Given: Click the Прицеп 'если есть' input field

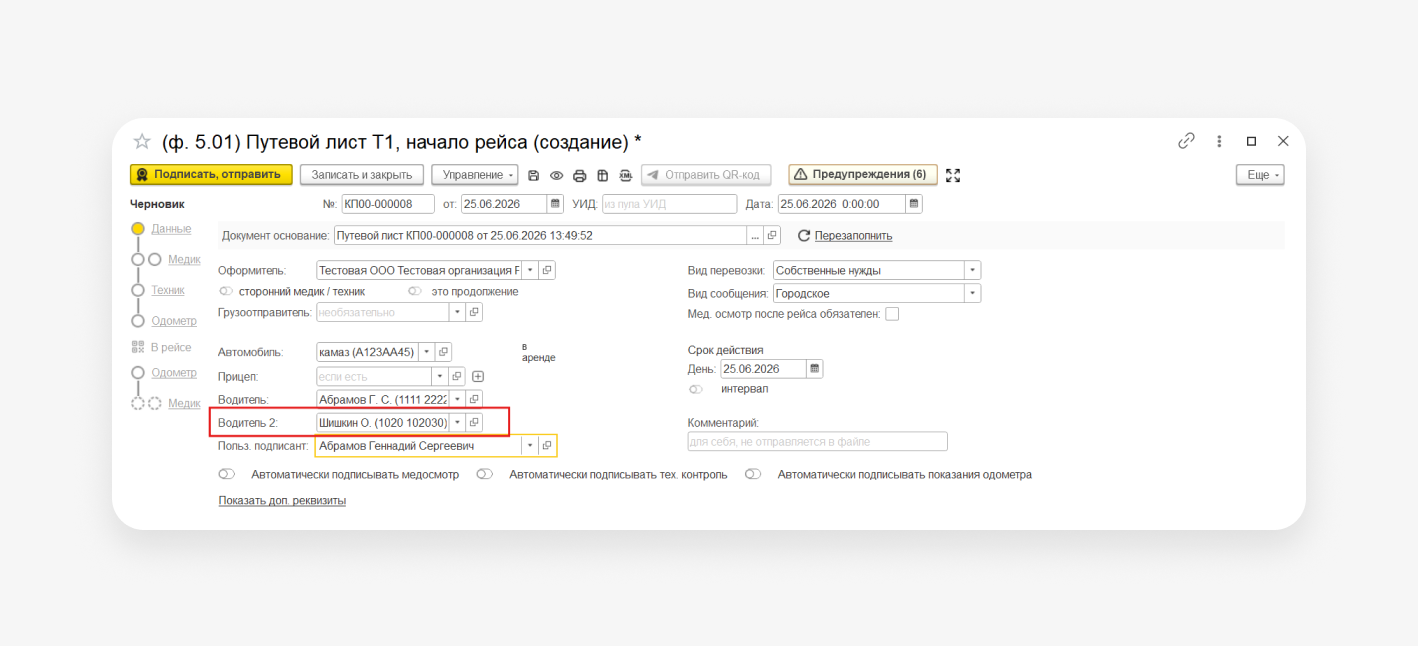Looking at the screenshot, I should 374,377.
